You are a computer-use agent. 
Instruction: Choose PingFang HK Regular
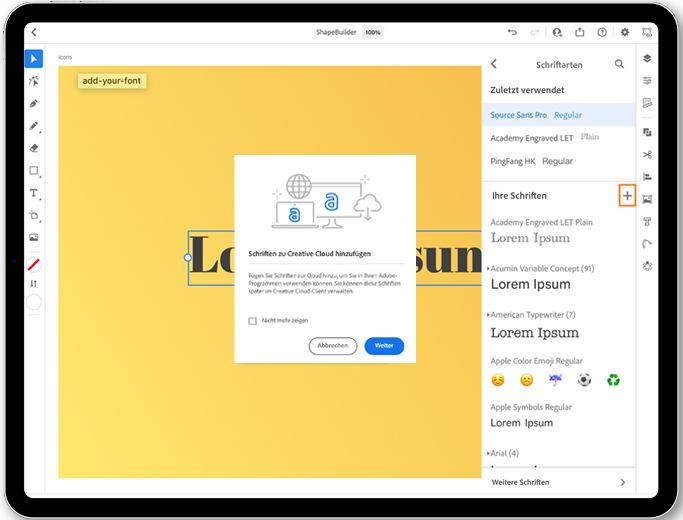[x=559, y=161]
